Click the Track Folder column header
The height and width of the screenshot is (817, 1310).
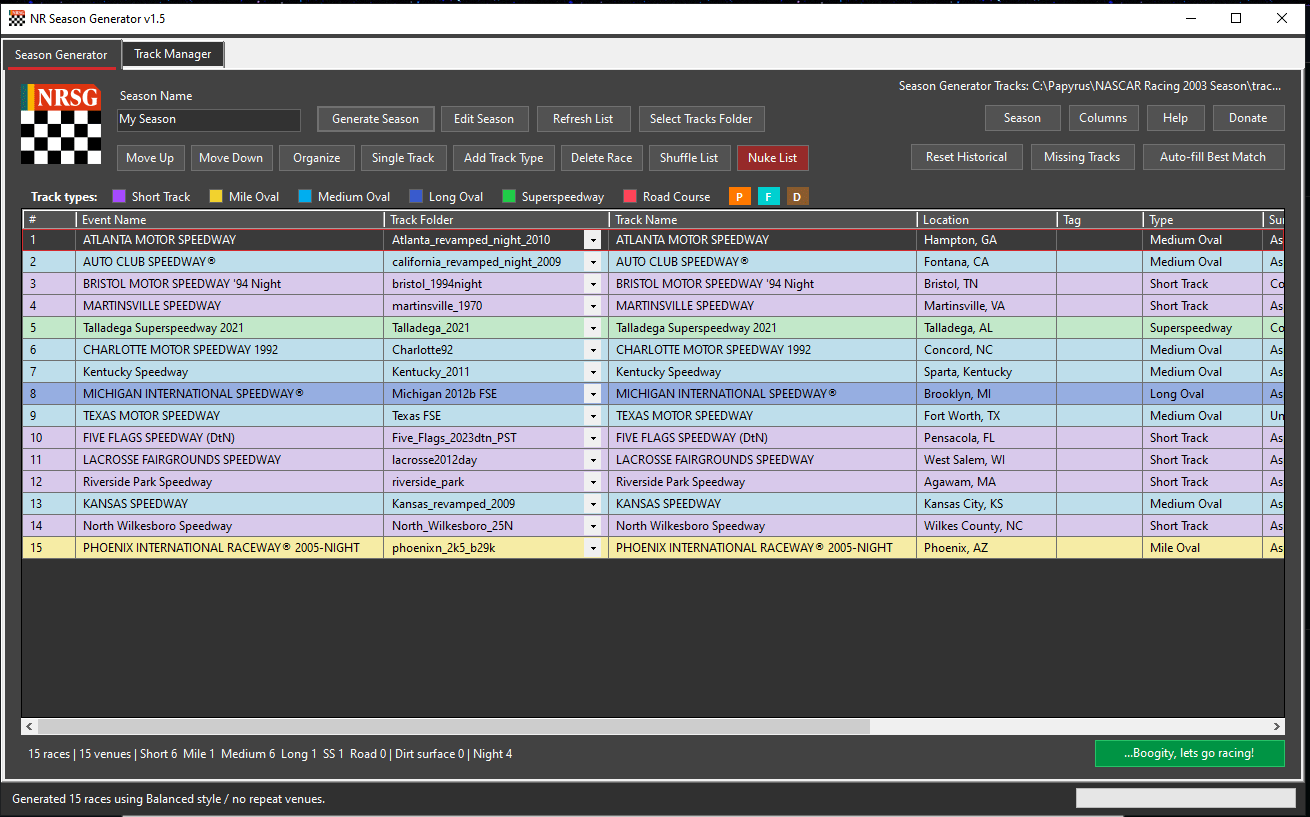pyautogui.click(x=496, y=220)
